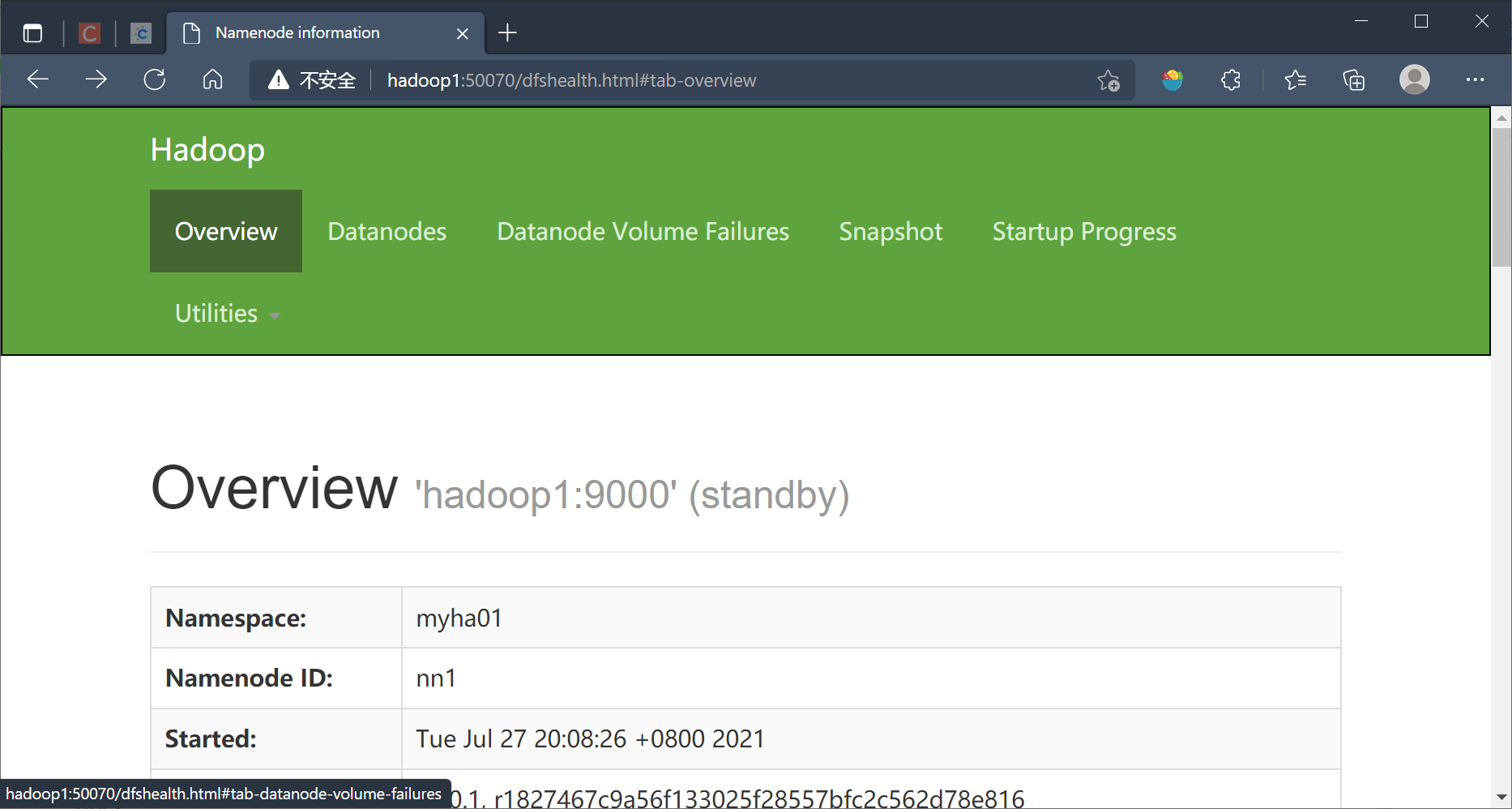Click the scroll up arrow
This screenshot has width=1512, height=809.
1501,118
